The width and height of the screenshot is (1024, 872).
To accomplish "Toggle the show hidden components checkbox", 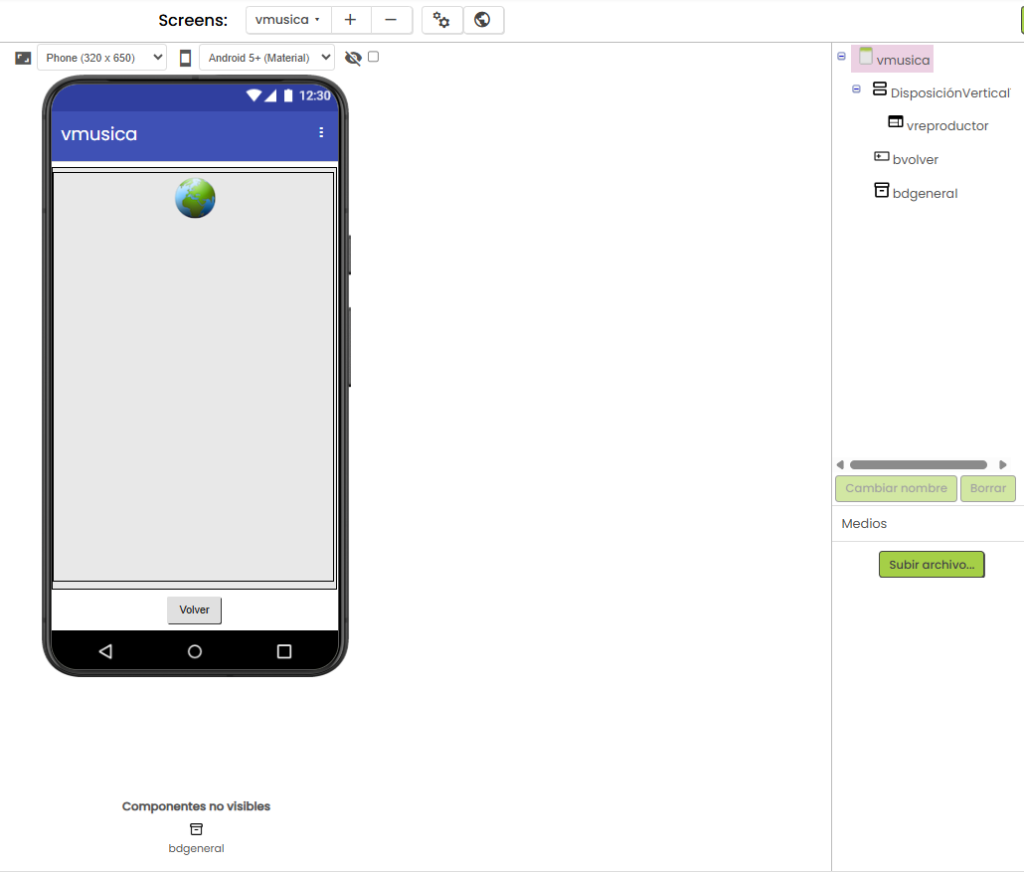I will (x=373, y=57).
